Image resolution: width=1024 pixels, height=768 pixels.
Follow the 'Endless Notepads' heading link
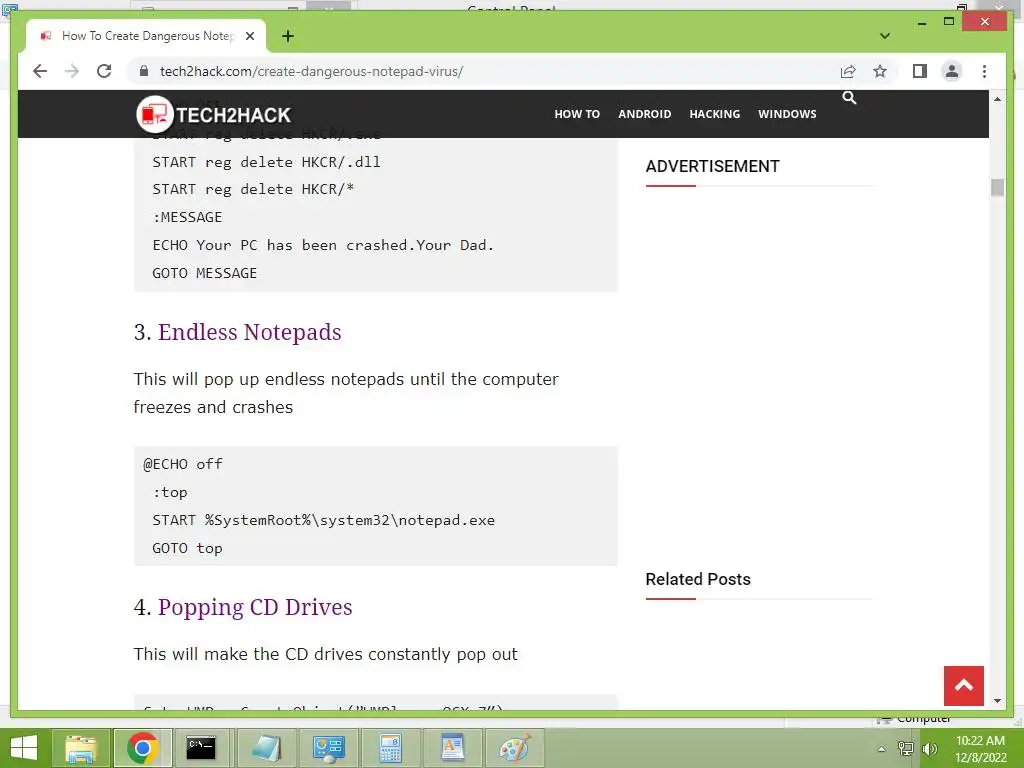tap(249, 332)
